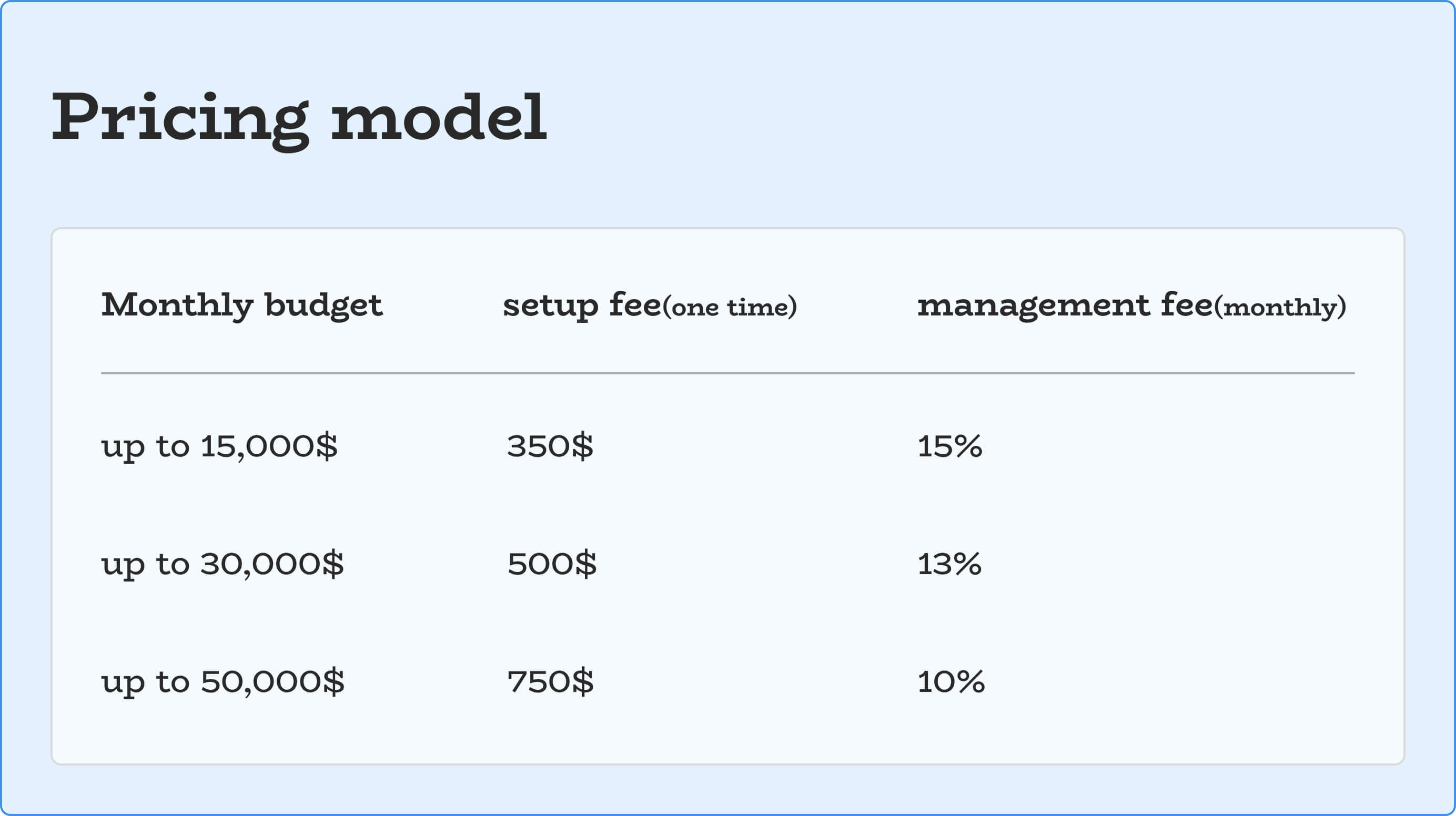Viewport: 1456px width, 816px height.
Task: Click the 750$ setup fee value
Action: (551, 681)
